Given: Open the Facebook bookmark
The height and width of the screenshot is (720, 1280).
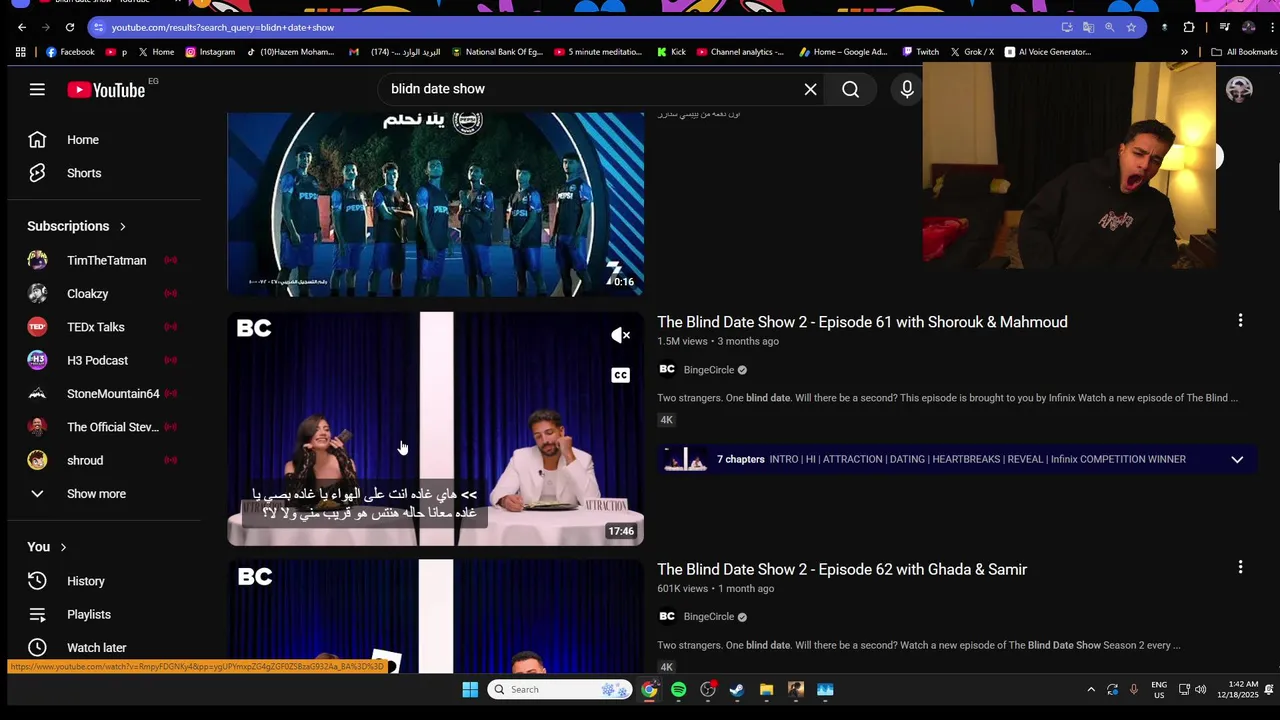Looking at the screenshot, I should click(70, 52).
